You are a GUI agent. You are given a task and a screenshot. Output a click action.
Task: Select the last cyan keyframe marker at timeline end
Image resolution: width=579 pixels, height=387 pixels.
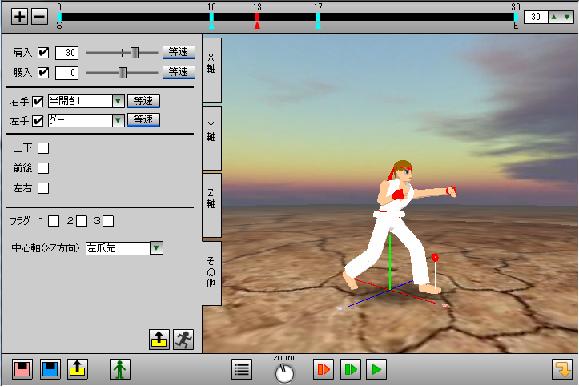click(x=515, y=18)
